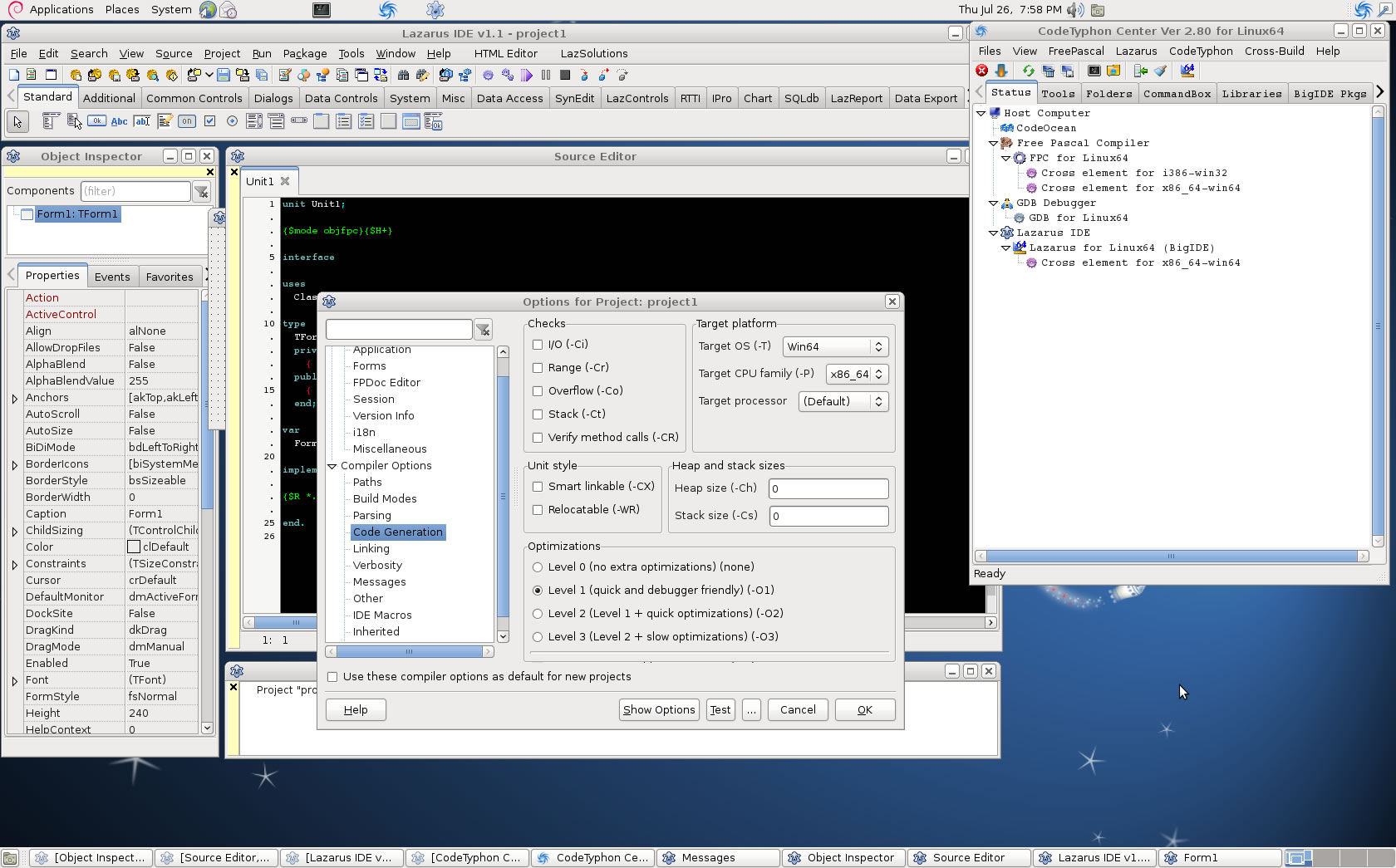
Task: Open the Target OS (-T) dropdown
Action: 836,346
